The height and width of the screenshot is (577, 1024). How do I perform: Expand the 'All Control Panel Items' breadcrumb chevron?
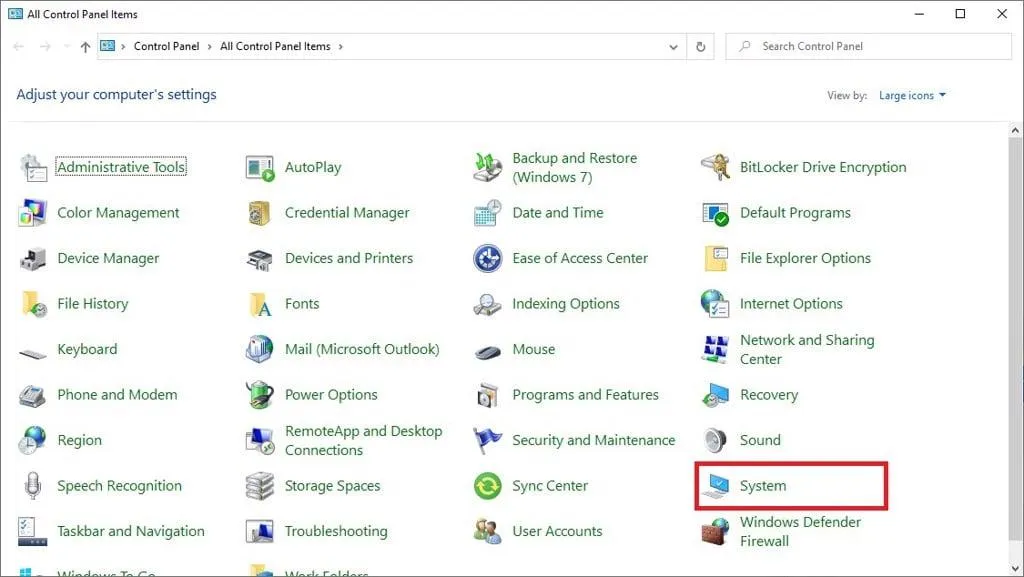pos(340,46)
